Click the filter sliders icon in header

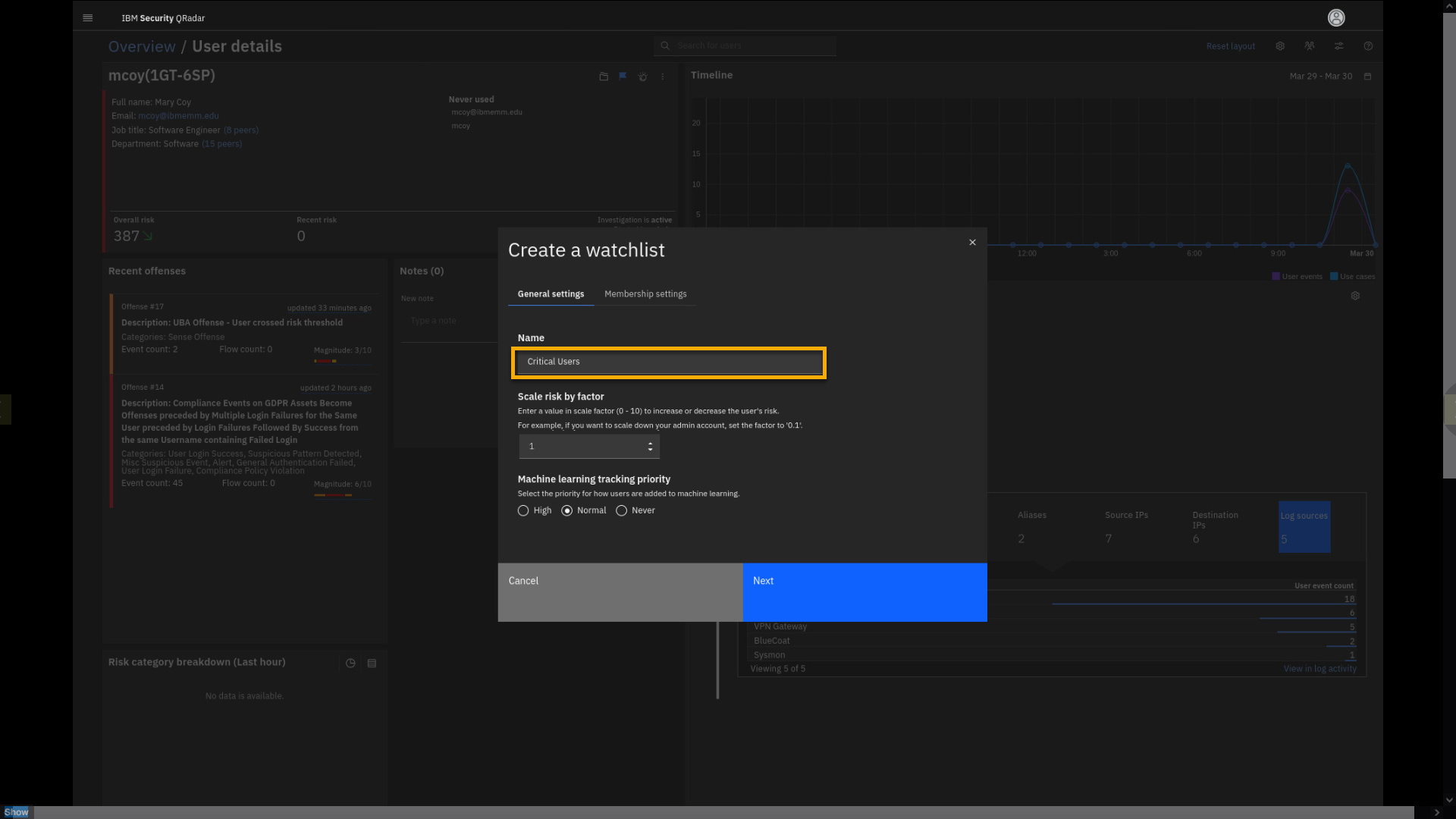(x=1339, y=46)
